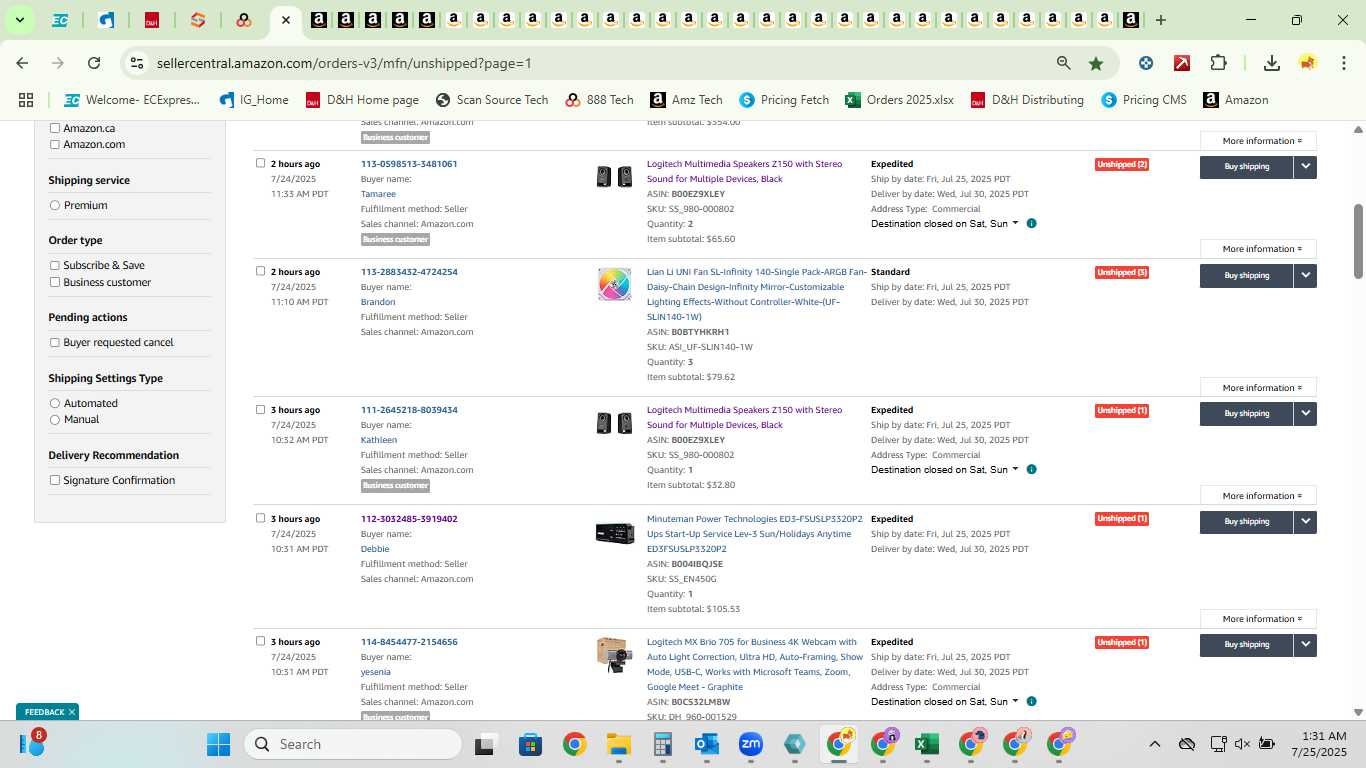Click info icon on Tamaree's destination closed

pos(1031,224)
